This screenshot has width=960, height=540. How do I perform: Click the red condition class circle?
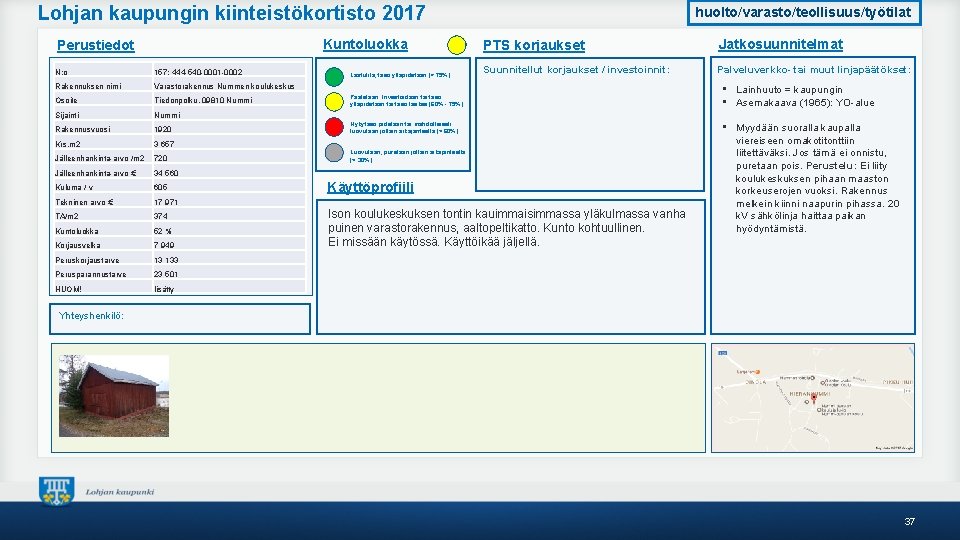(334, 127)
